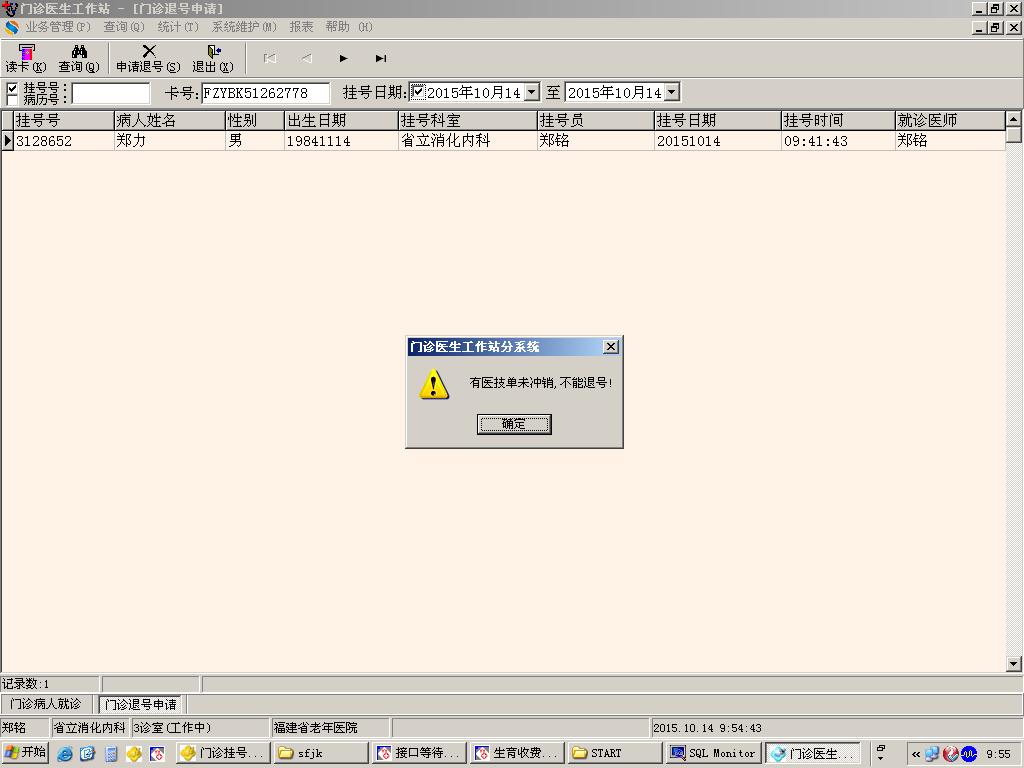Switch to 门诊退号申请 tab
The width and height of the screenshot is (1024, 768).
[x=141, y=705]
